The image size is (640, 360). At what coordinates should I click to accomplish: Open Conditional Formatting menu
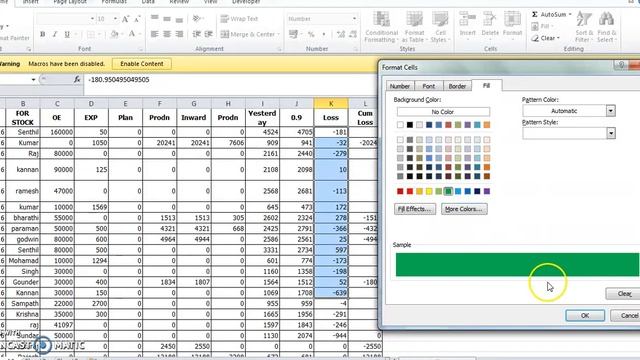pyautogui.click(x=381, y=27)
